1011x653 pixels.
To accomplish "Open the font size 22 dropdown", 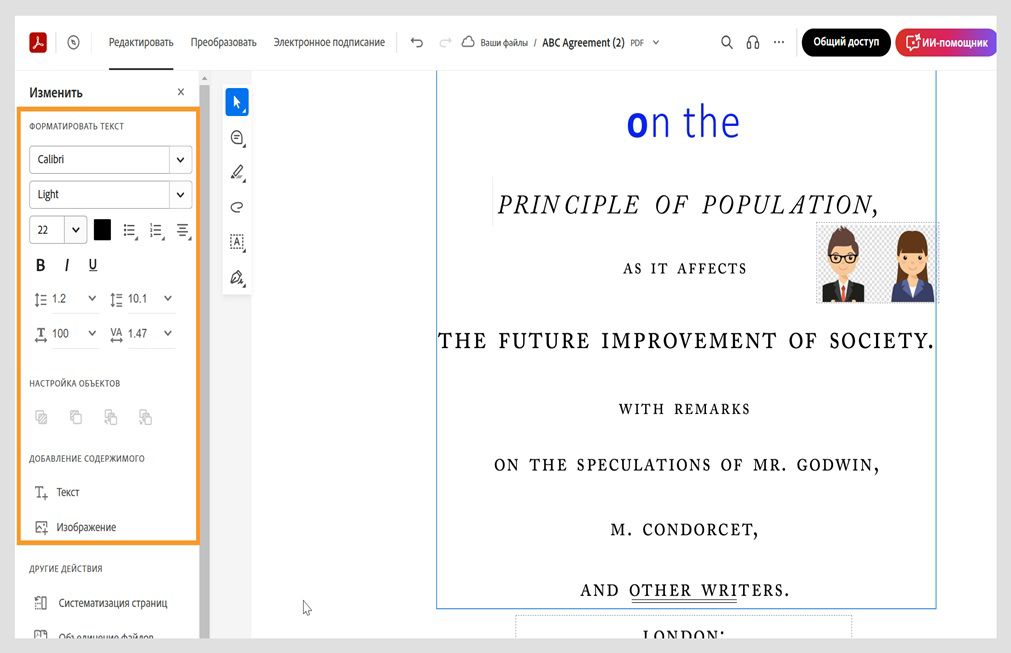I will [x=74, y=229].
